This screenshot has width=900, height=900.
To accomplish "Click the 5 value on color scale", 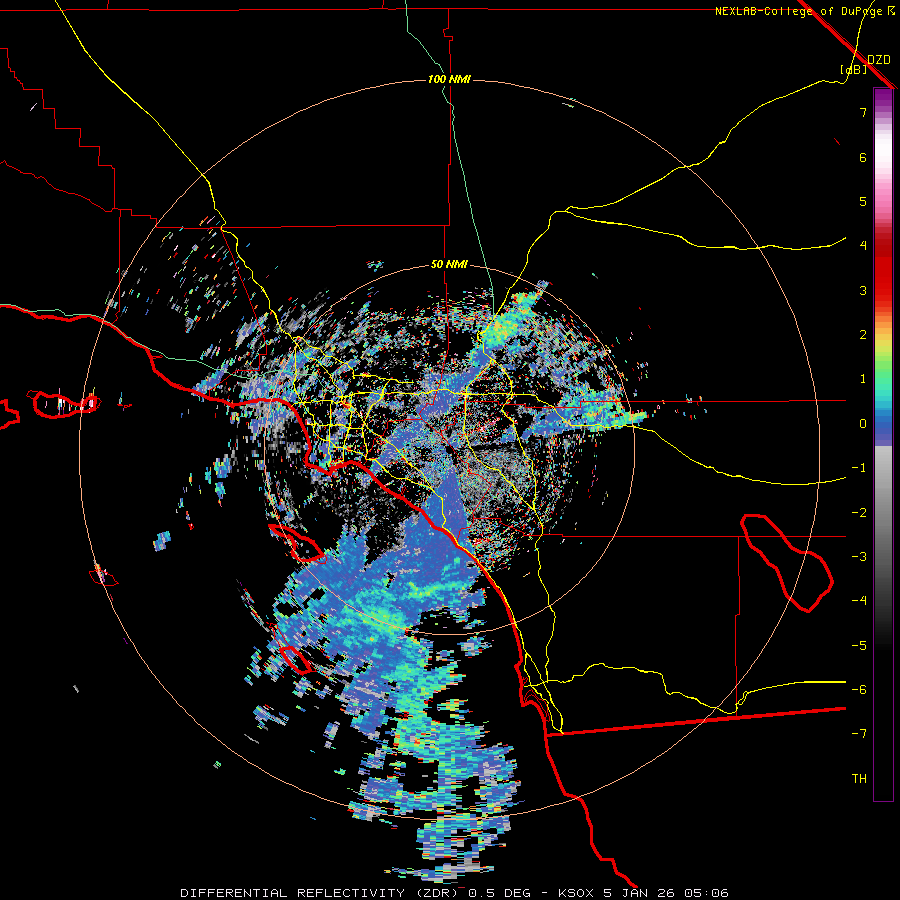I will pyautogui.click(x=863, y=201).
